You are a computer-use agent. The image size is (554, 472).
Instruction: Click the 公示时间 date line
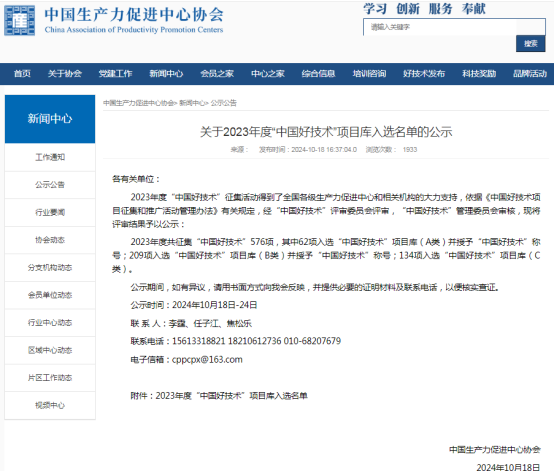[194, 305]
